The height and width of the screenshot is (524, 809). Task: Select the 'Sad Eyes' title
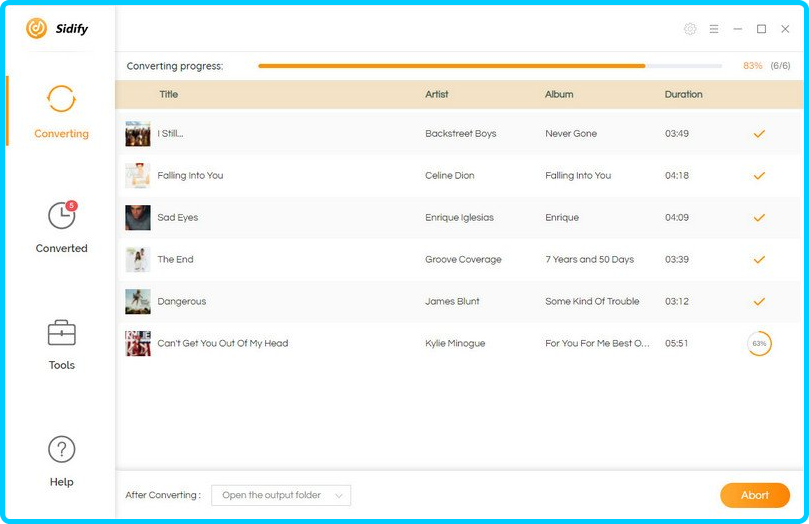click(x=177, y=218)
